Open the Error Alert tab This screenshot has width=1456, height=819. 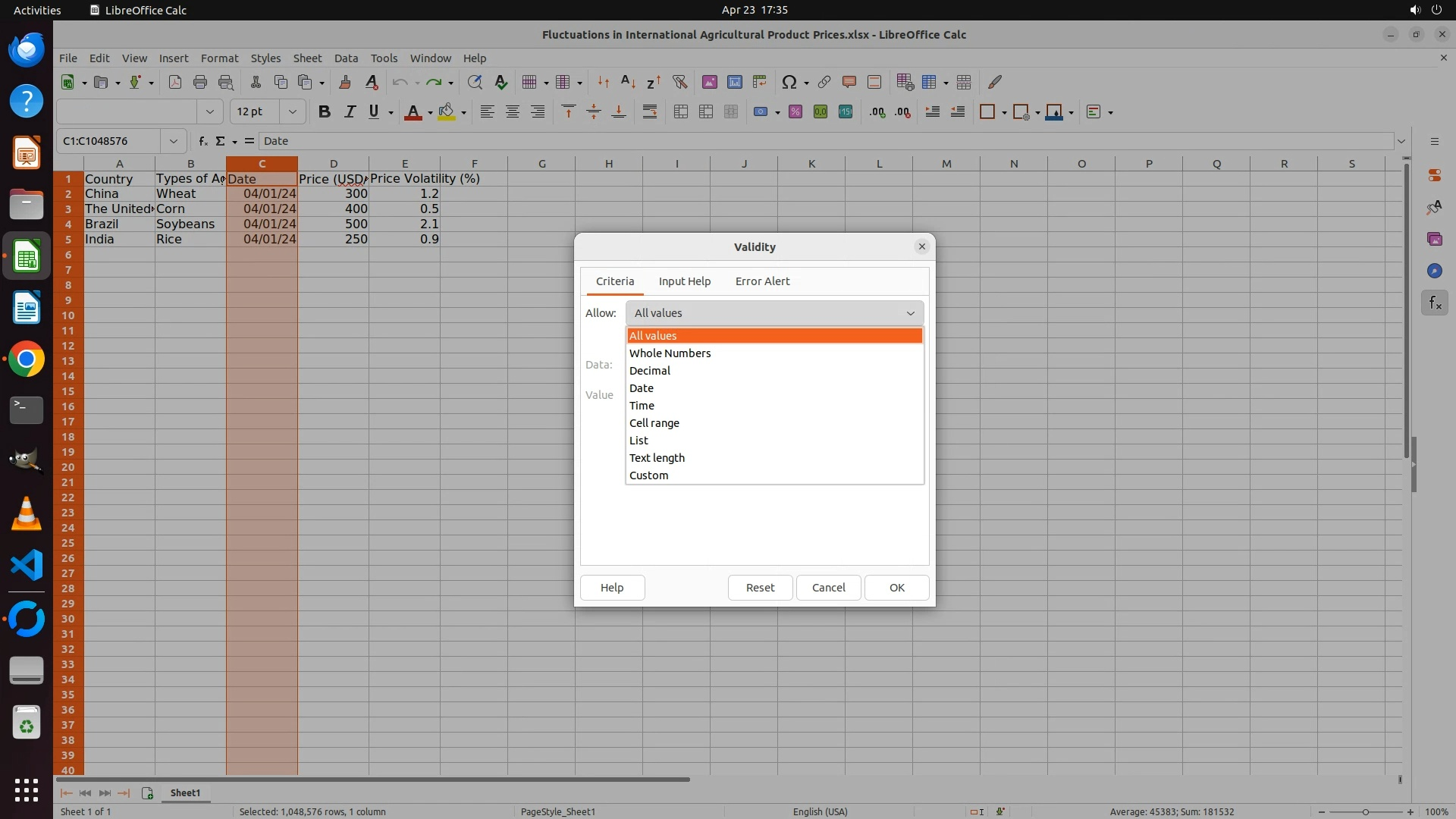click(x=762, y=281)
